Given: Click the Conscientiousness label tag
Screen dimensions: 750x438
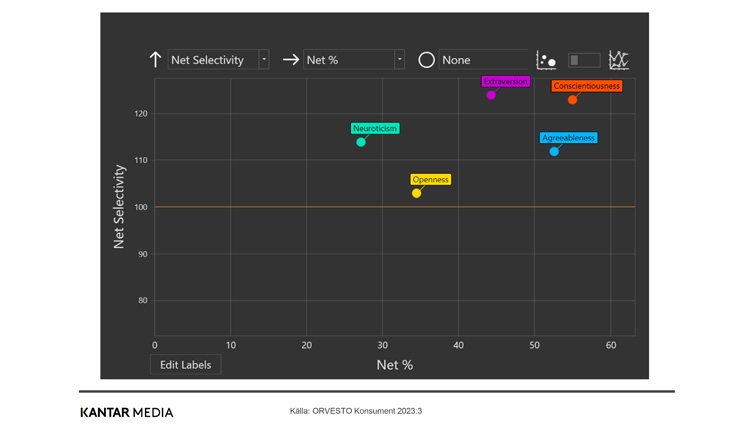Looking at the screenshot, I should click(587, 86).
